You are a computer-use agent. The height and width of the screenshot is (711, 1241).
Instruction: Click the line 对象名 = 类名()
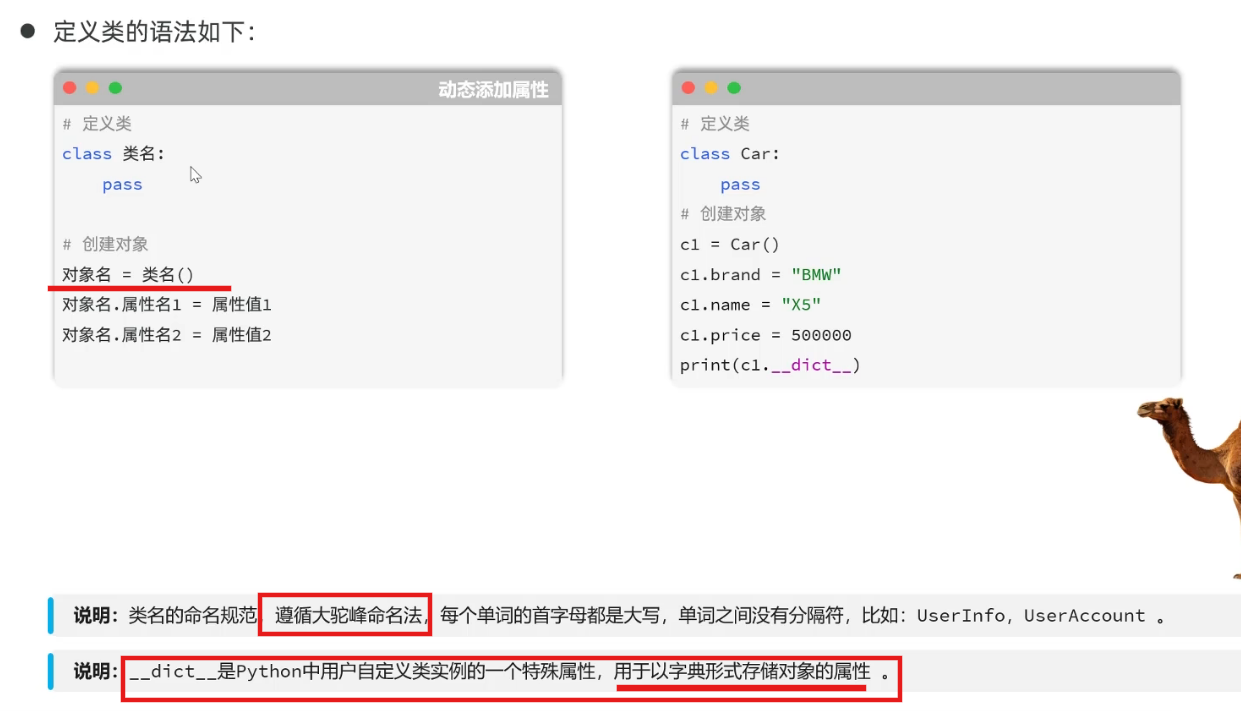pos(128,275)
